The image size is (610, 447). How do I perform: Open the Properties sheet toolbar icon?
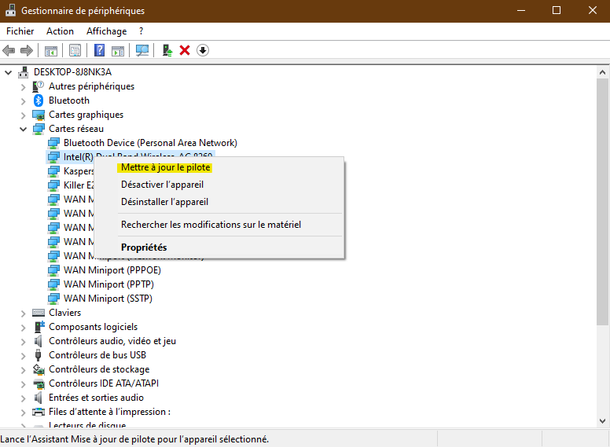coord(75,51)
